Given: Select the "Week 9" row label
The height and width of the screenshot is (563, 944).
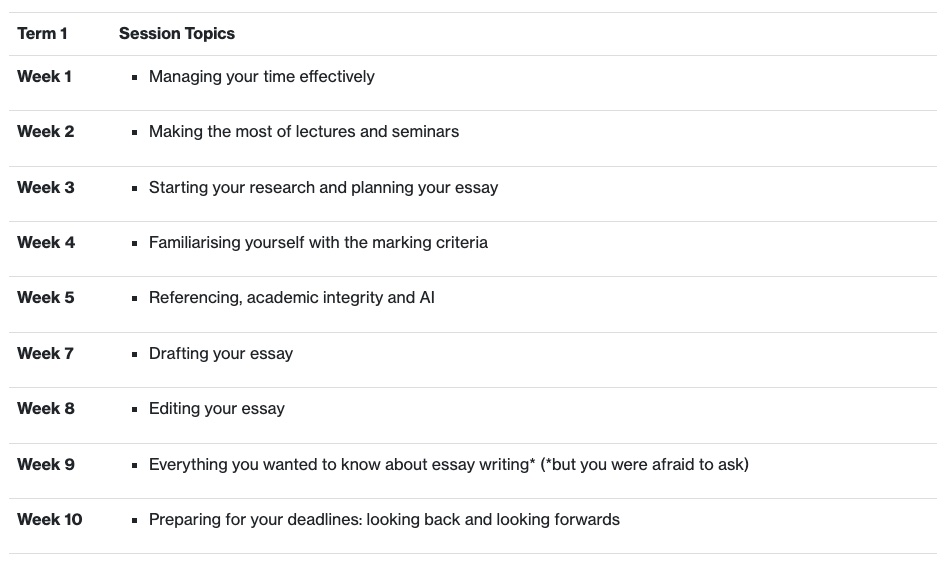Looking at the screenshot, I should [x=46, y=465].
